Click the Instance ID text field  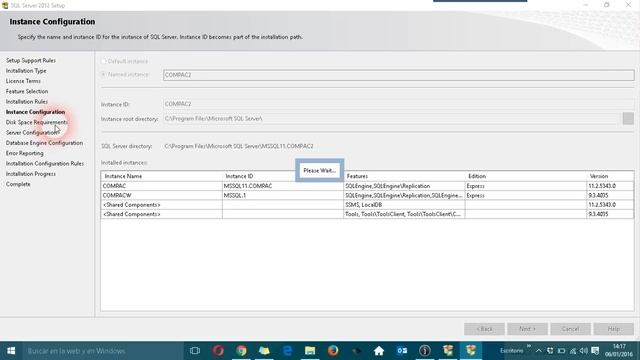[x=399, y=104]
